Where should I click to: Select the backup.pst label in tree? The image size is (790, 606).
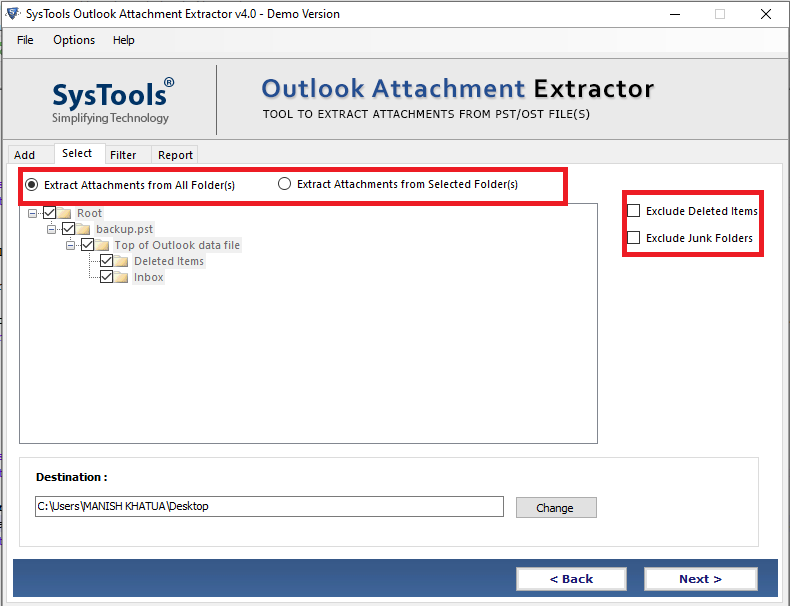pyautogui.click(x=124, y=229)
